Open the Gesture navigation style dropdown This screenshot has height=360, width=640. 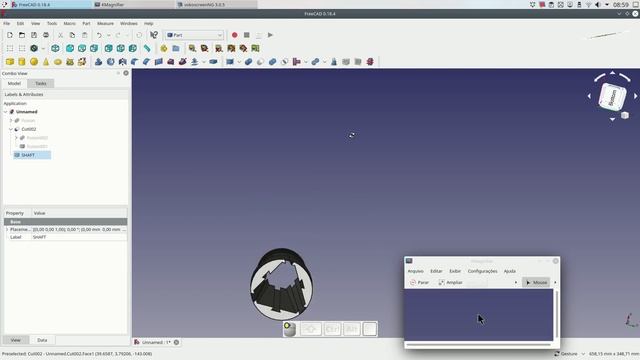(570, 353)
